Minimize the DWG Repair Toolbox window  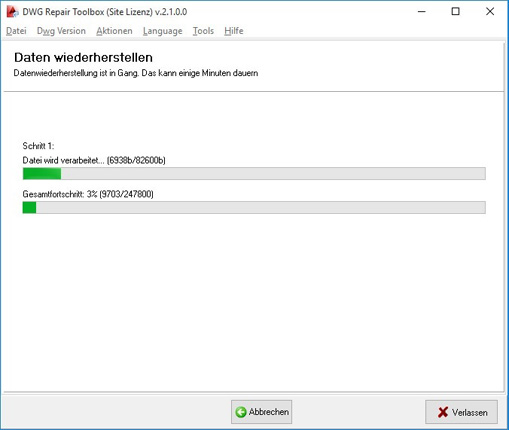click(422, 12)
